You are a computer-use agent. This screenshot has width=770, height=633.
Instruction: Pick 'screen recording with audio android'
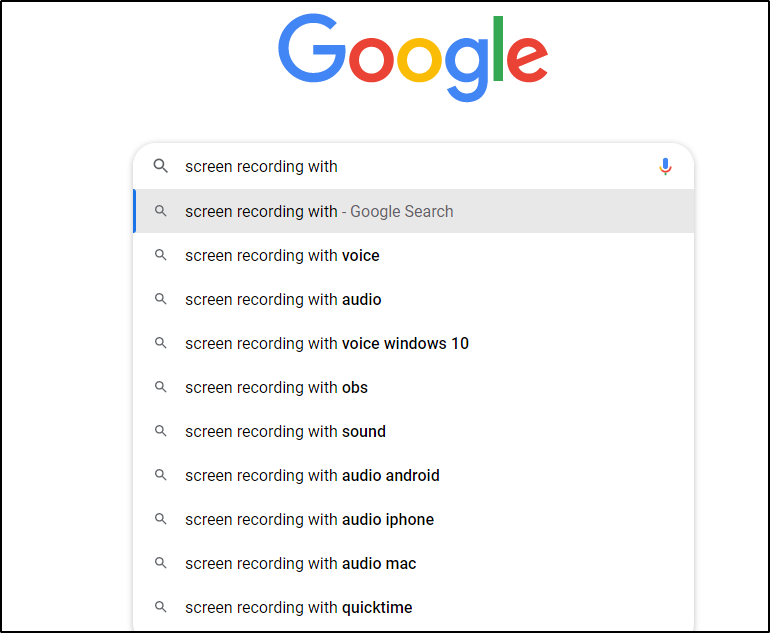[x=312, y=475]
